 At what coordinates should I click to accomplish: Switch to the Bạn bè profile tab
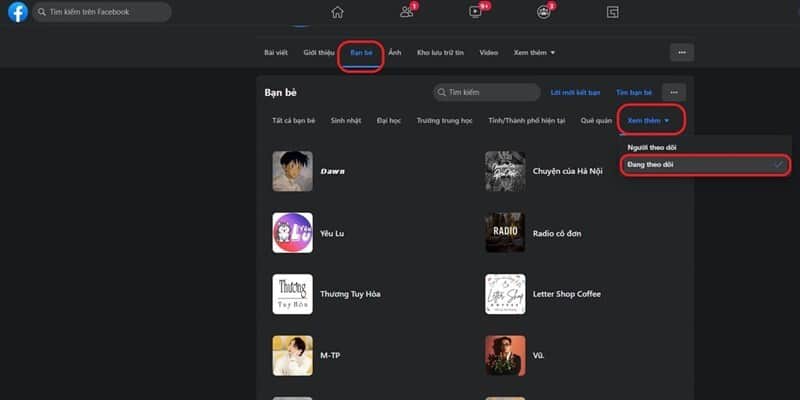pos(360,52)
